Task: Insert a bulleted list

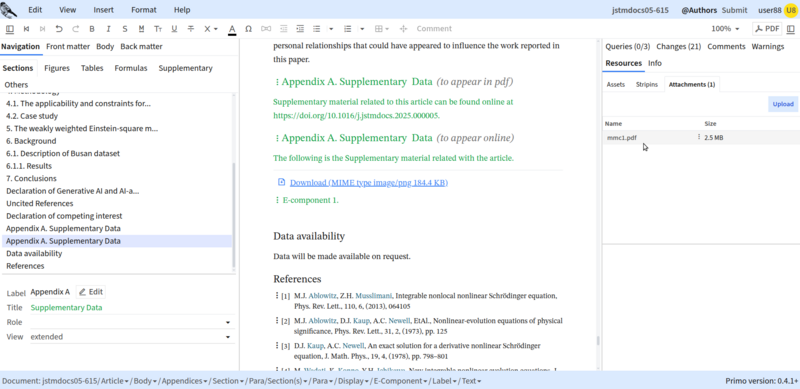Action: point(317,29)
